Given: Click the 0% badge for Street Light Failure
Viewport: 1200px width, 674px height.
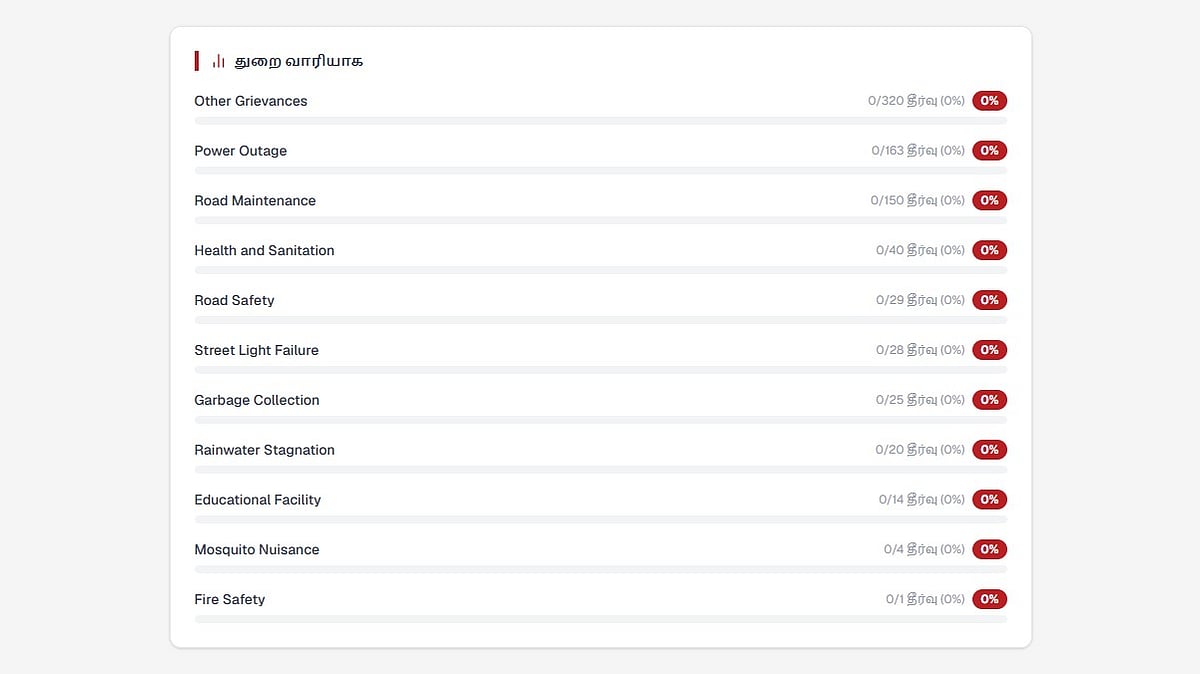Looking at the screenshot, I should tap(989, 350).
